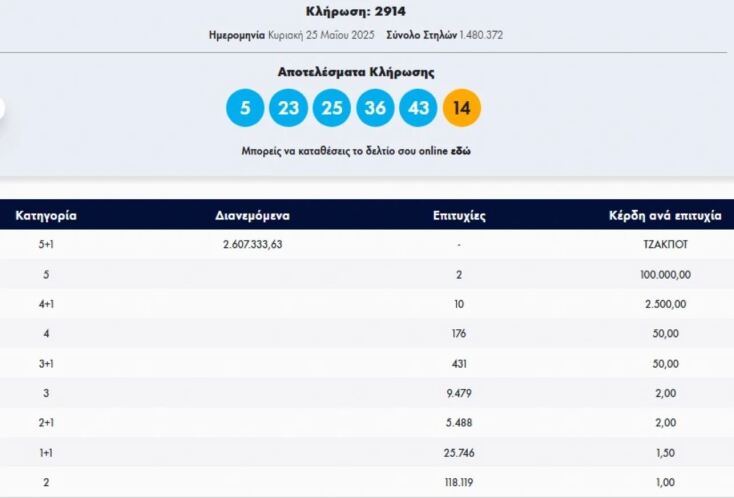Image resolution: width=734 pixels, height=498 pixels.
Task: Open the online submission link 'εδώ'
Action: point(461,151)
